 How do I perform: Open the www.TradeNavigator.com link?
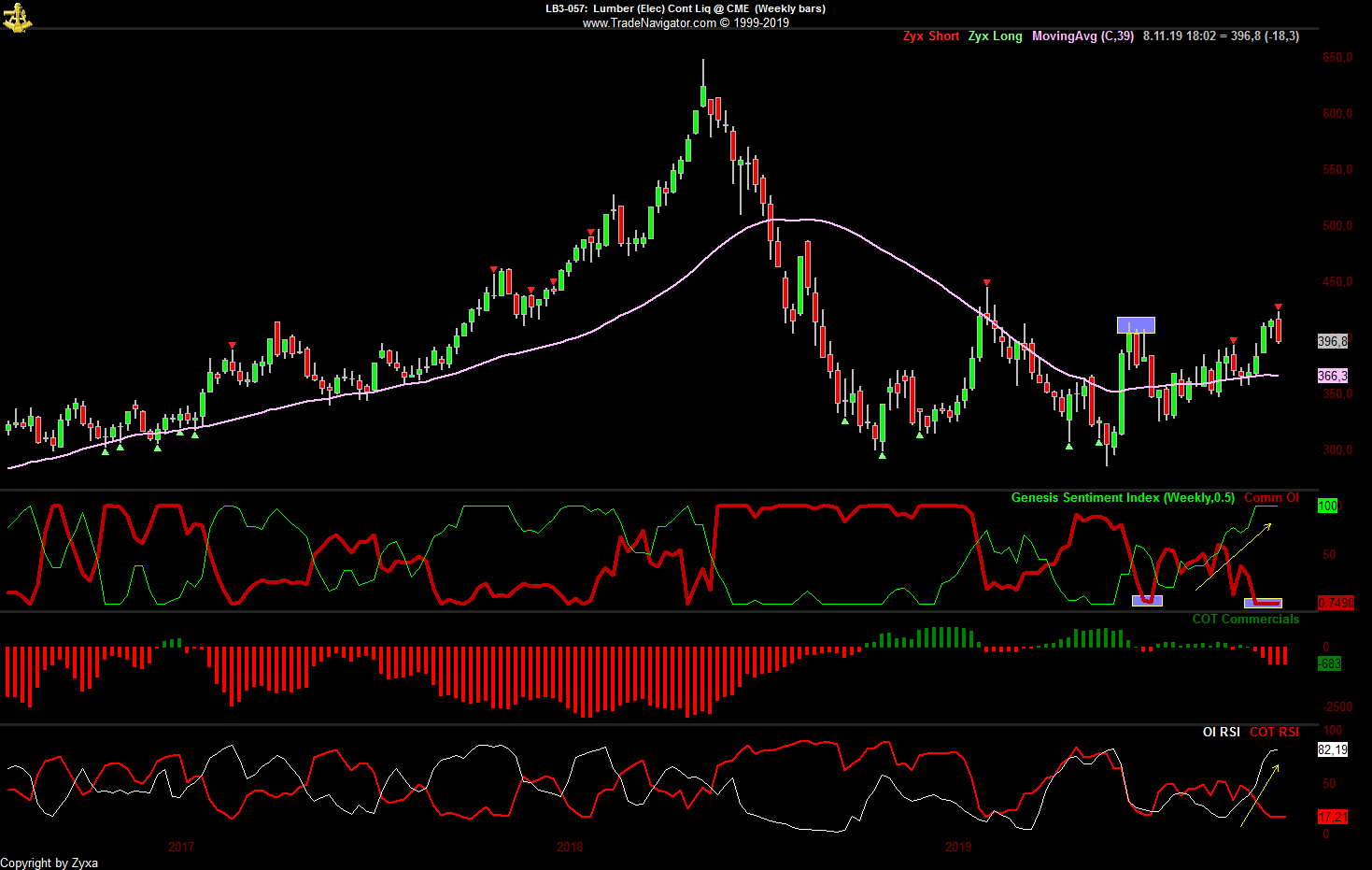(x=649, y=23)
